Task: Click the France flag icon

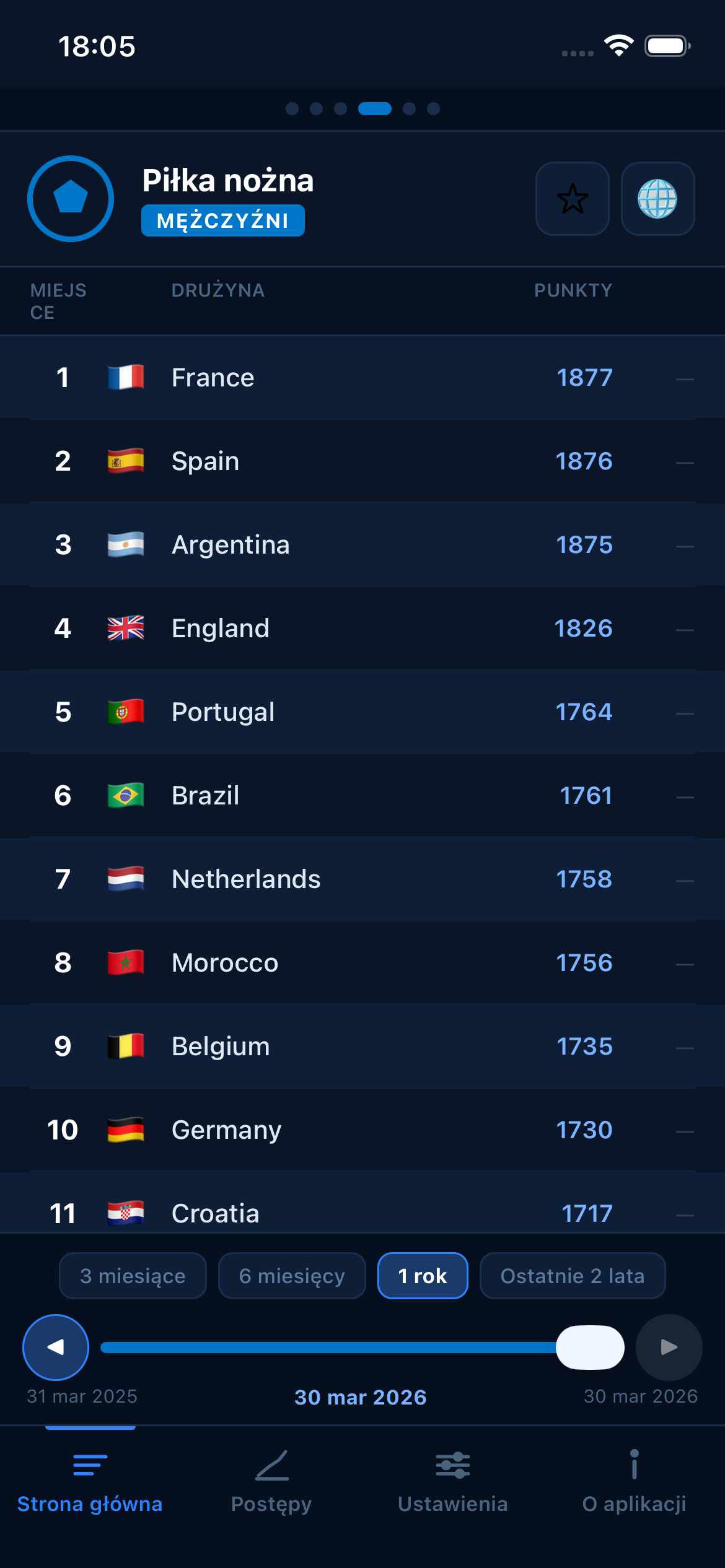Action: (126, 377)
